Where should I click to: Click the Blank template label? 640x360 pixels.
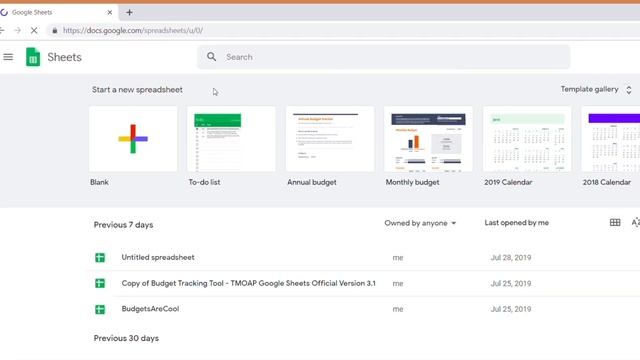coord(99,182)
